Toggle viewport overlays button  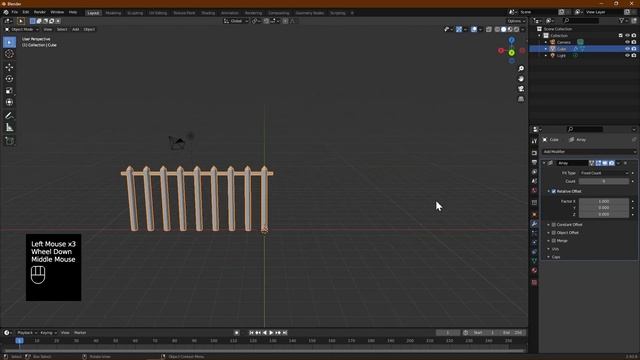pos(473,29)
